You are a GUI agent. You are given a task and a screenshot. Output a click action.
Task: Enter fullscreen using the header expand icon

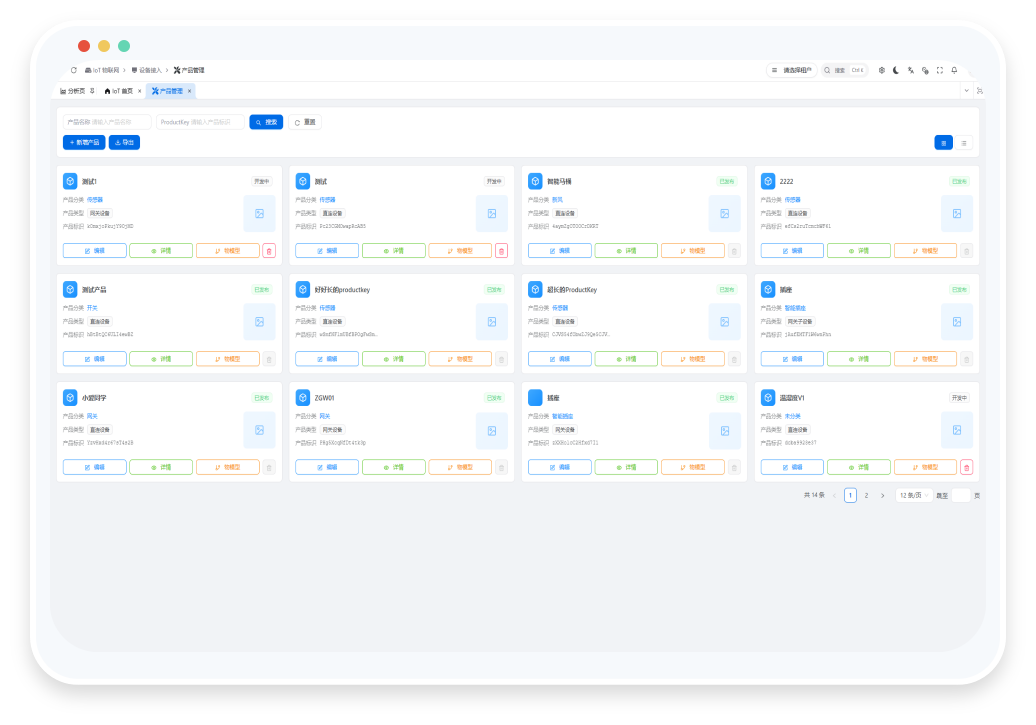(940, 70)
